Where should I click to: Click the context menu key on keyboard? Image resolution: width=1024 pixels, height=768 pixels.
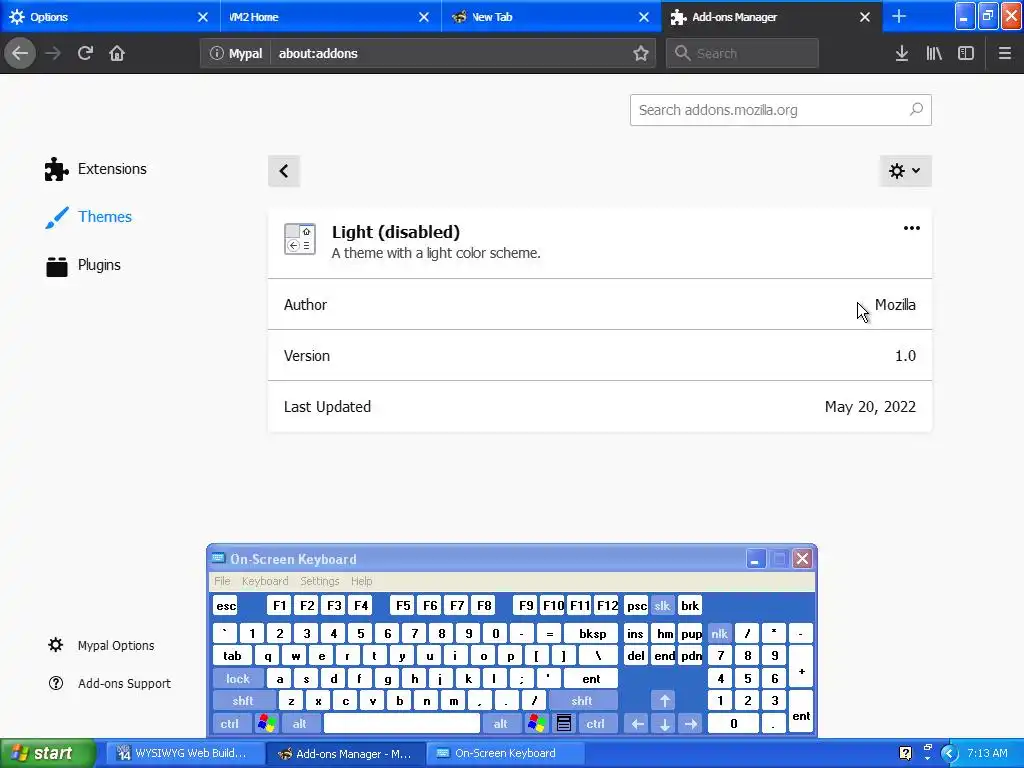coord(564,724)
